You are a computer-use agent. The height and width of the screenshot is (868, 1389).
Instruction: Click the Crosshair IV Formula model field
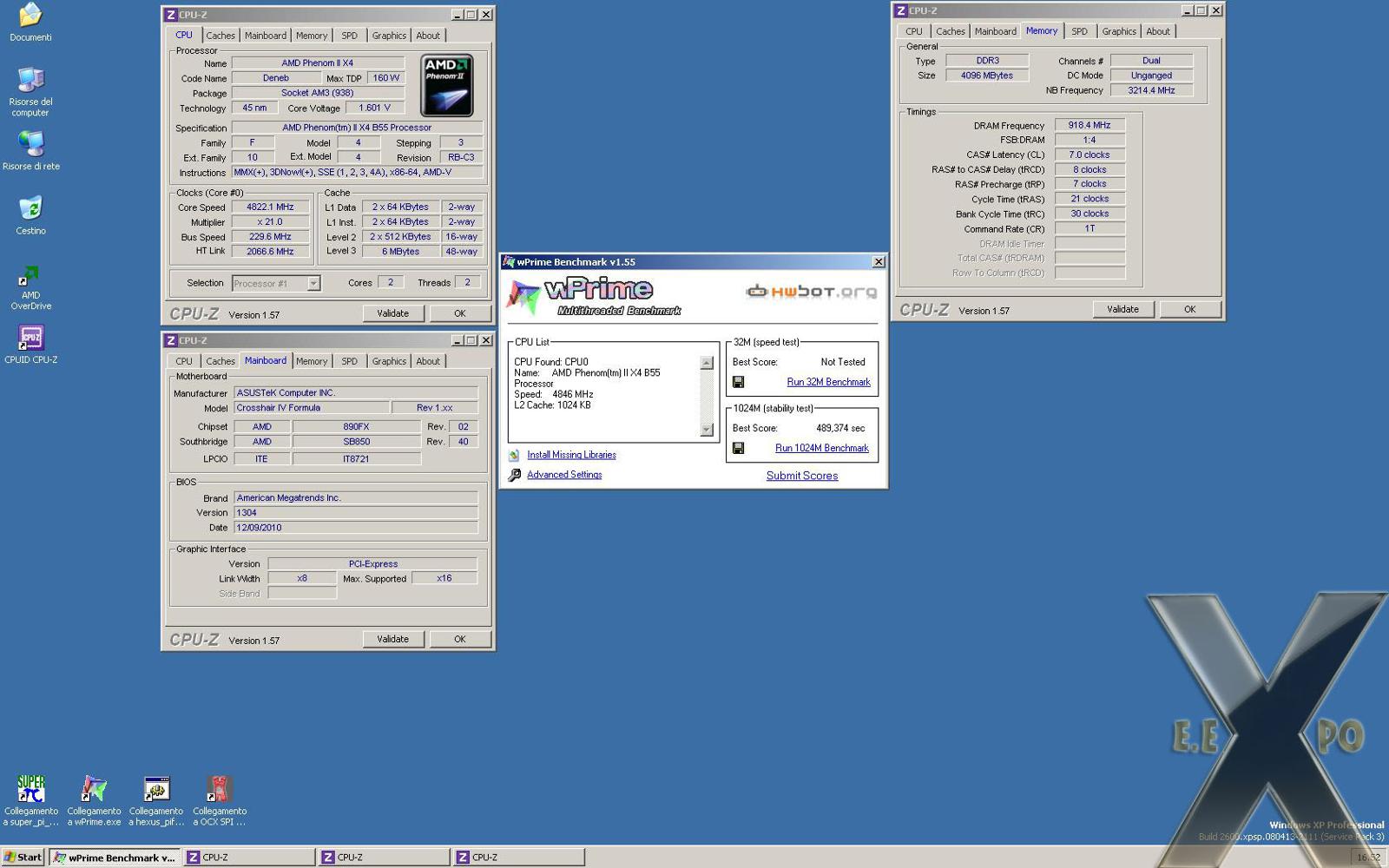(311, 408)
